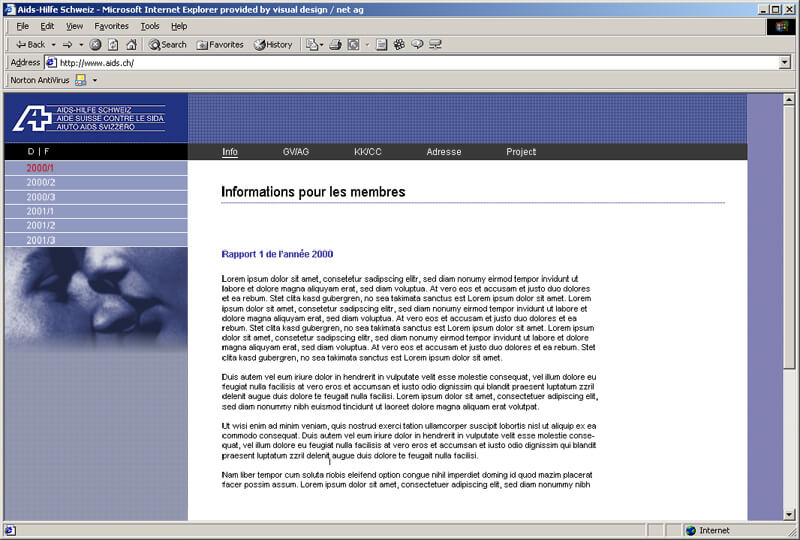Viewport: 800px width, 540px height.
Task: Click the Forward arrow button
Action: (x=67, y=45)
